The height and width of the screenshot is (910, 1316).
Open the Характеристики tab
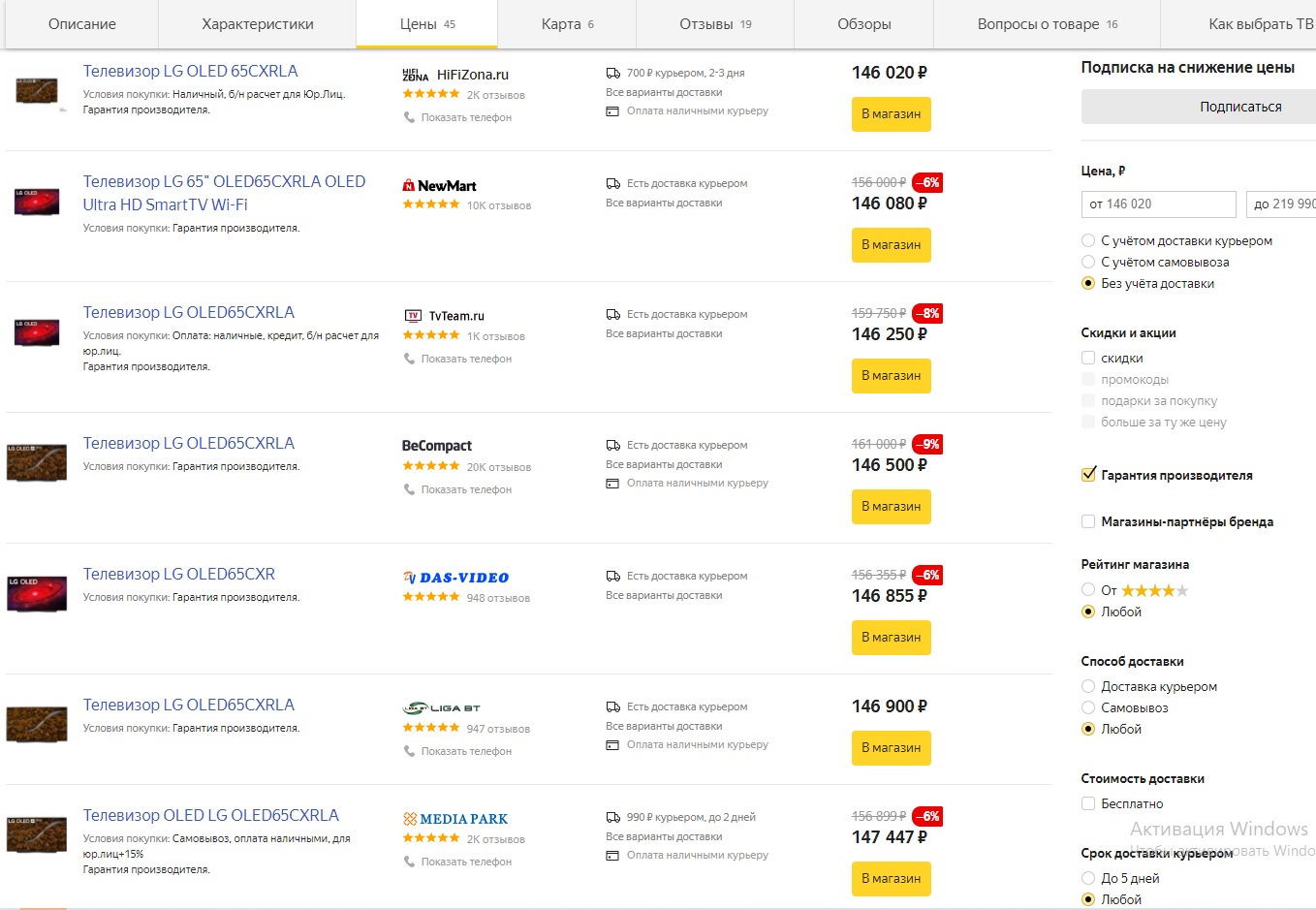(257, 24)
